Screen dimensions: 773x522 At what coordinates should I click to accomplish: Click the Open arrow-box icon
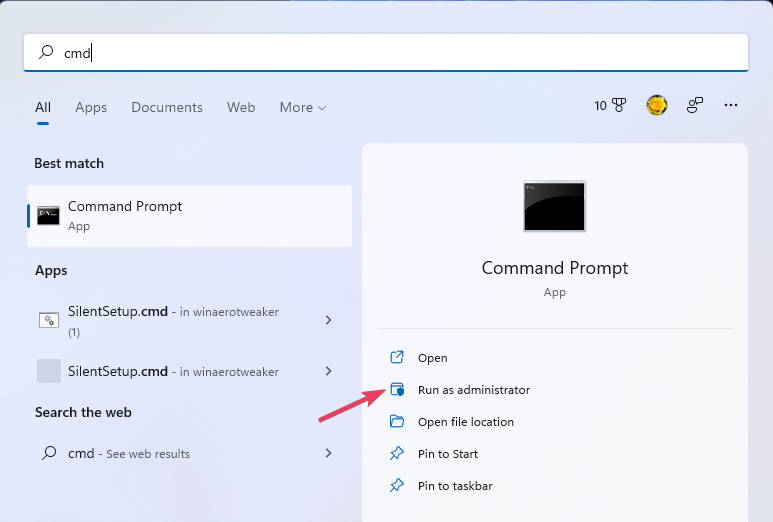pos(397,357)
